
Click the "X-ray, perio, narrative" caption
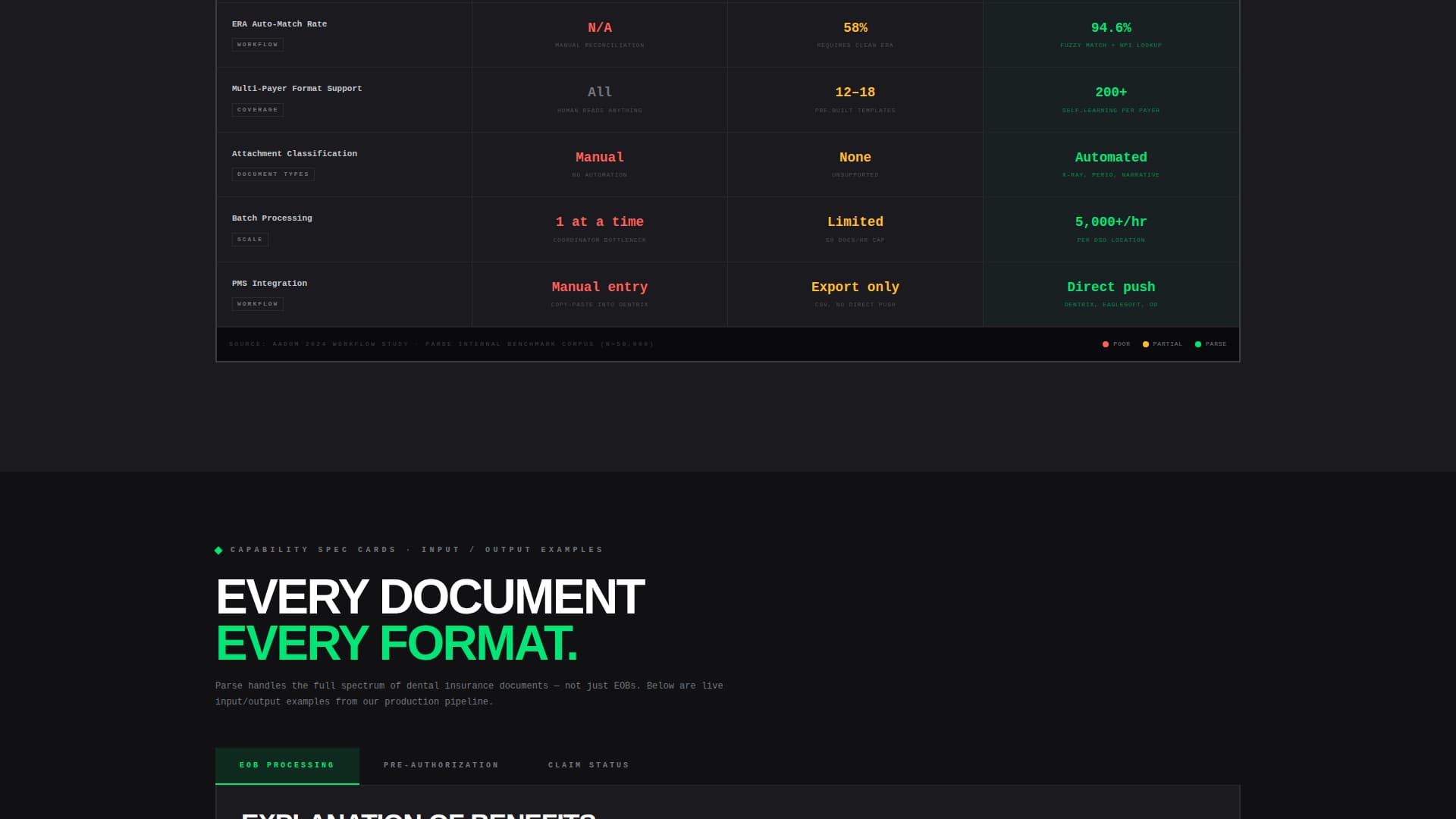[x=1111, y=175]
